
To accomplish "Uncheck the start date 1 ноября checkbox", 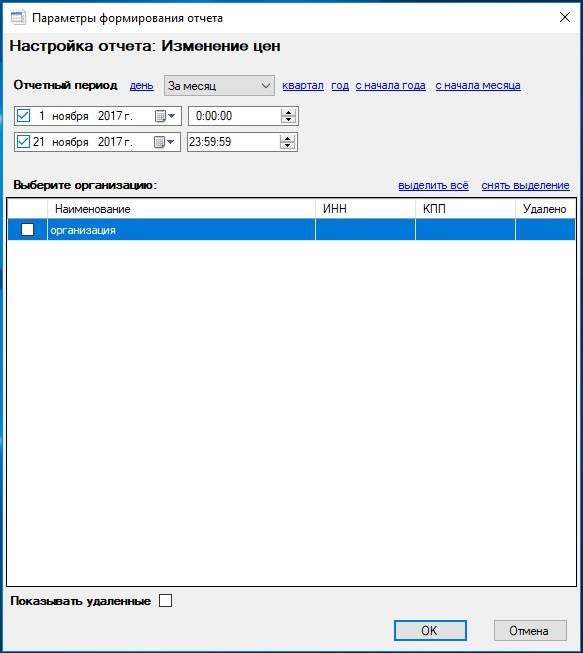I will click(x=23, y=116).
